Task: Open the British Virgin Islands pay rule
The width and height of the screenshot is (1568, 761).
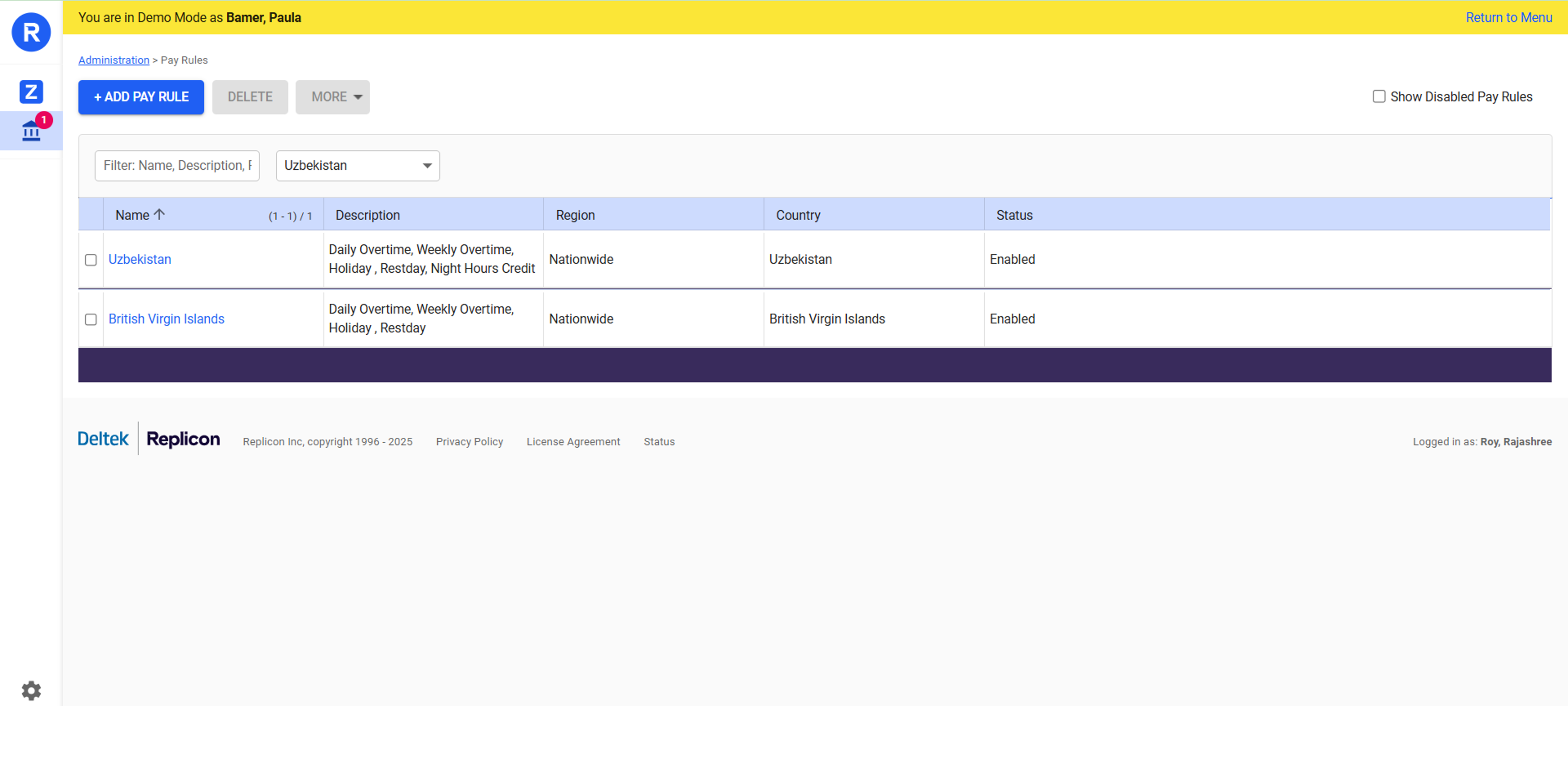Action: click(x=167, y=319)
